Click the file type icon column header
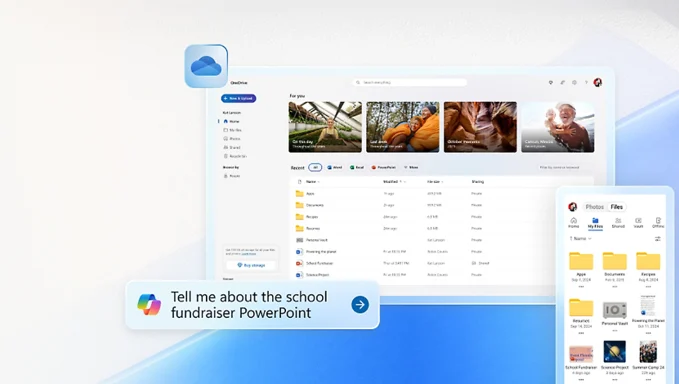Image resolution: width=679 pixels, height=384 pixels. (299, 182)
